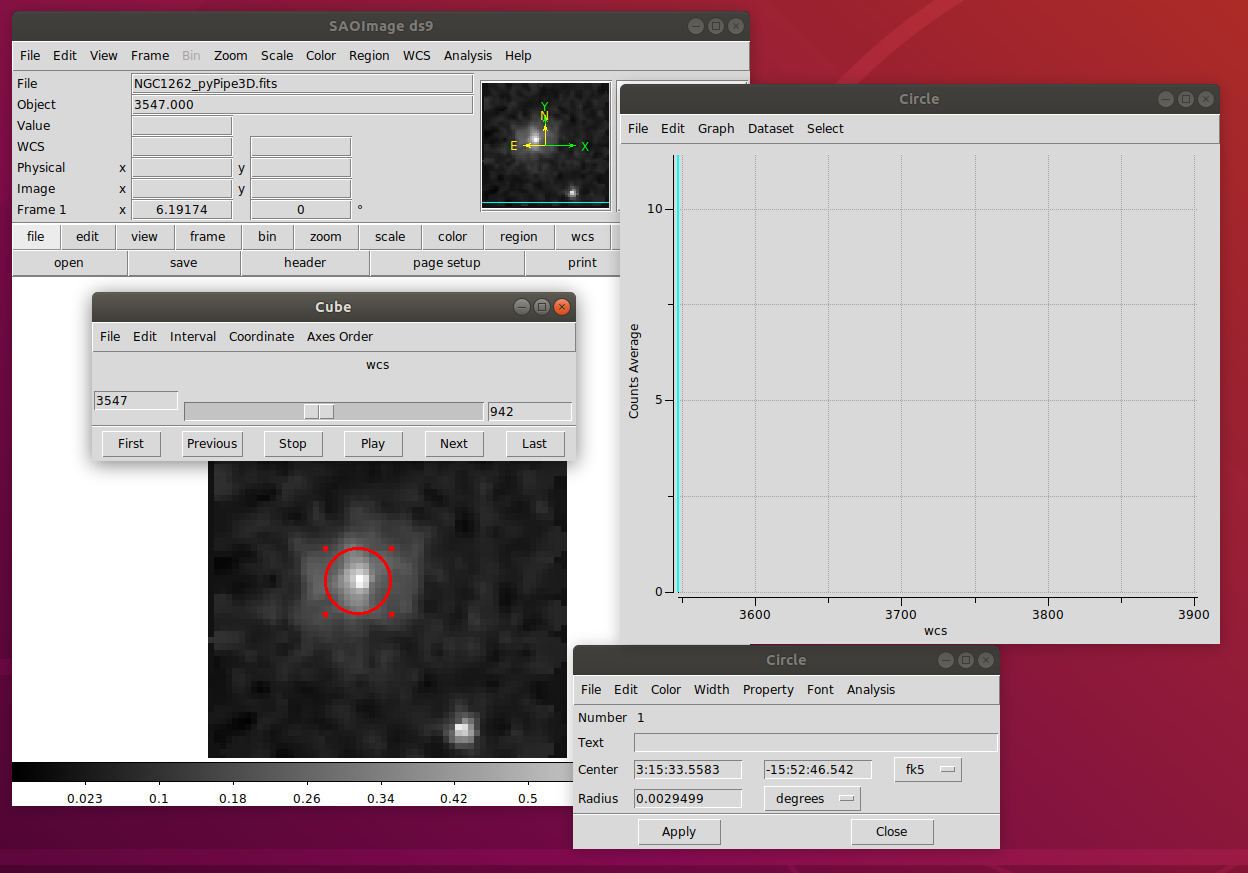Go to Previous slice in Cube dialog

pos(212,444)
